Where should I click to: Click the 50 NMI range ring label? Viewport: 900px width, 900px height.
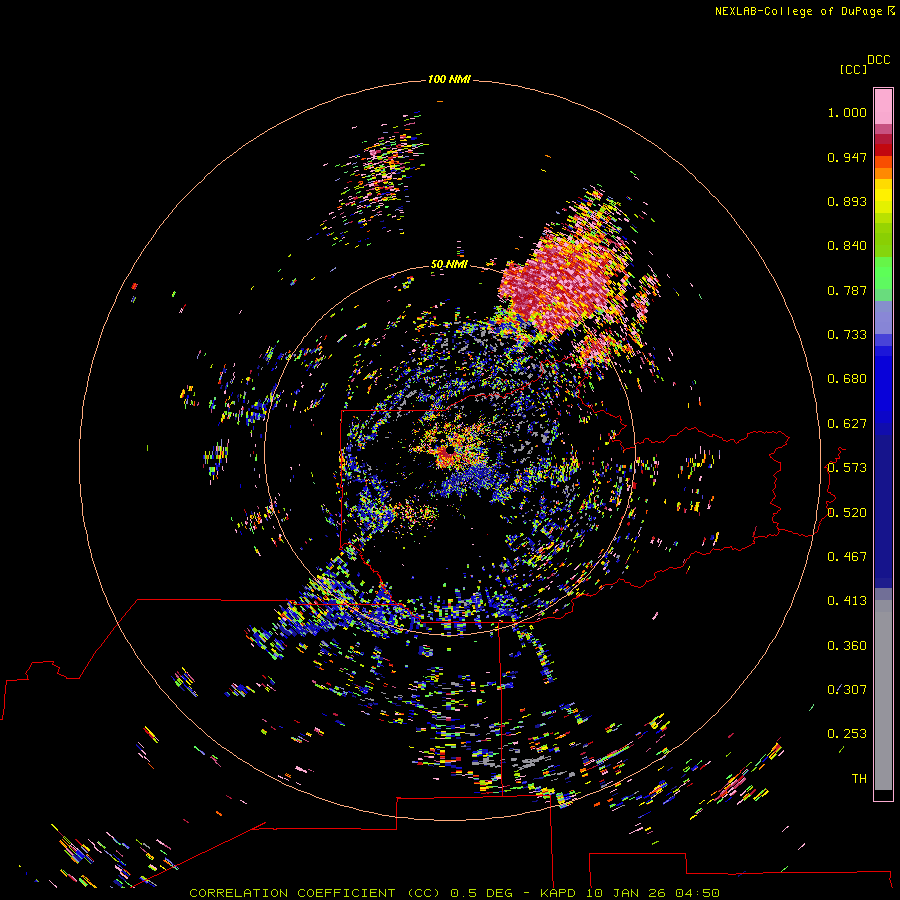pyautogui.click(x=449, y=264)
